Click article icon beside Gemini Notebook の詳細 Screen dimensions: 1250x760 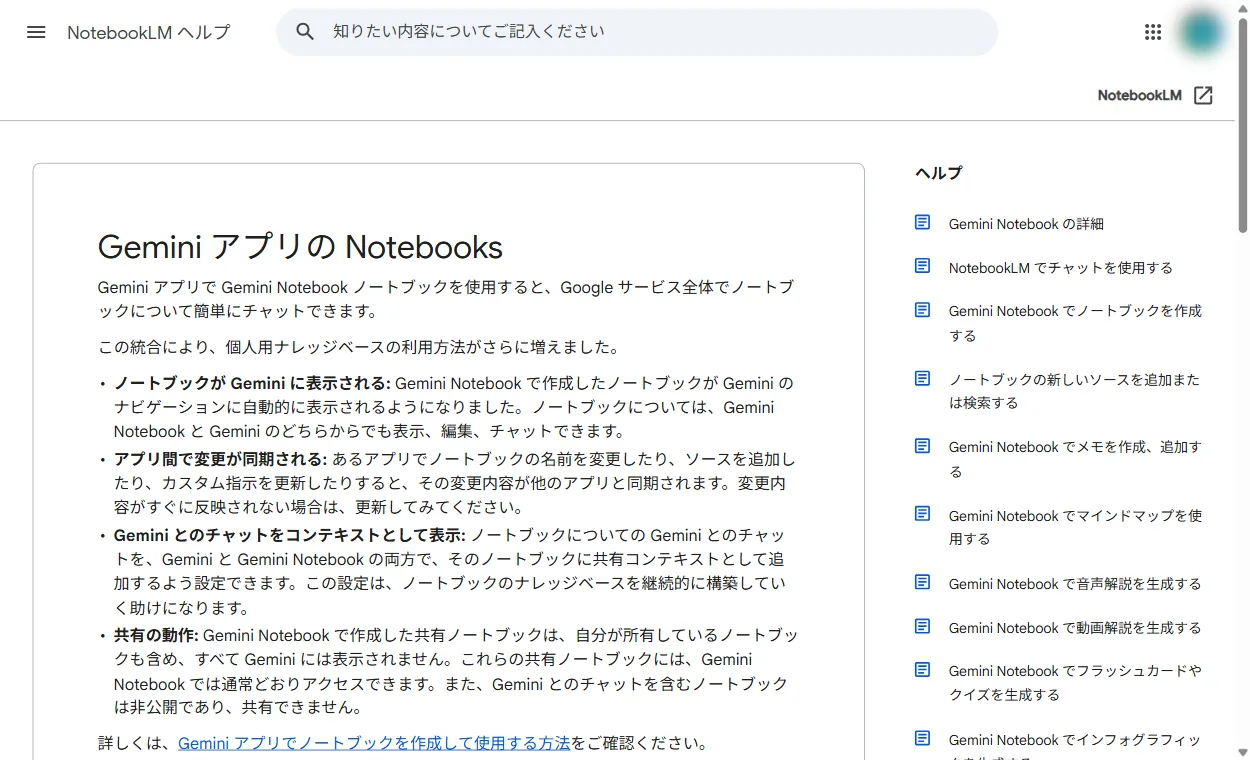coord(923,223)
